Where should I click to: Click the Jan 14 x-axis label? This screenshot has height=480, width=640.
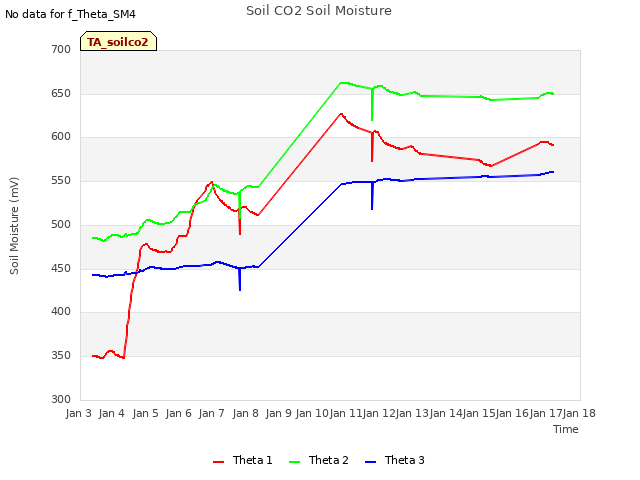(x=446, y=413)
